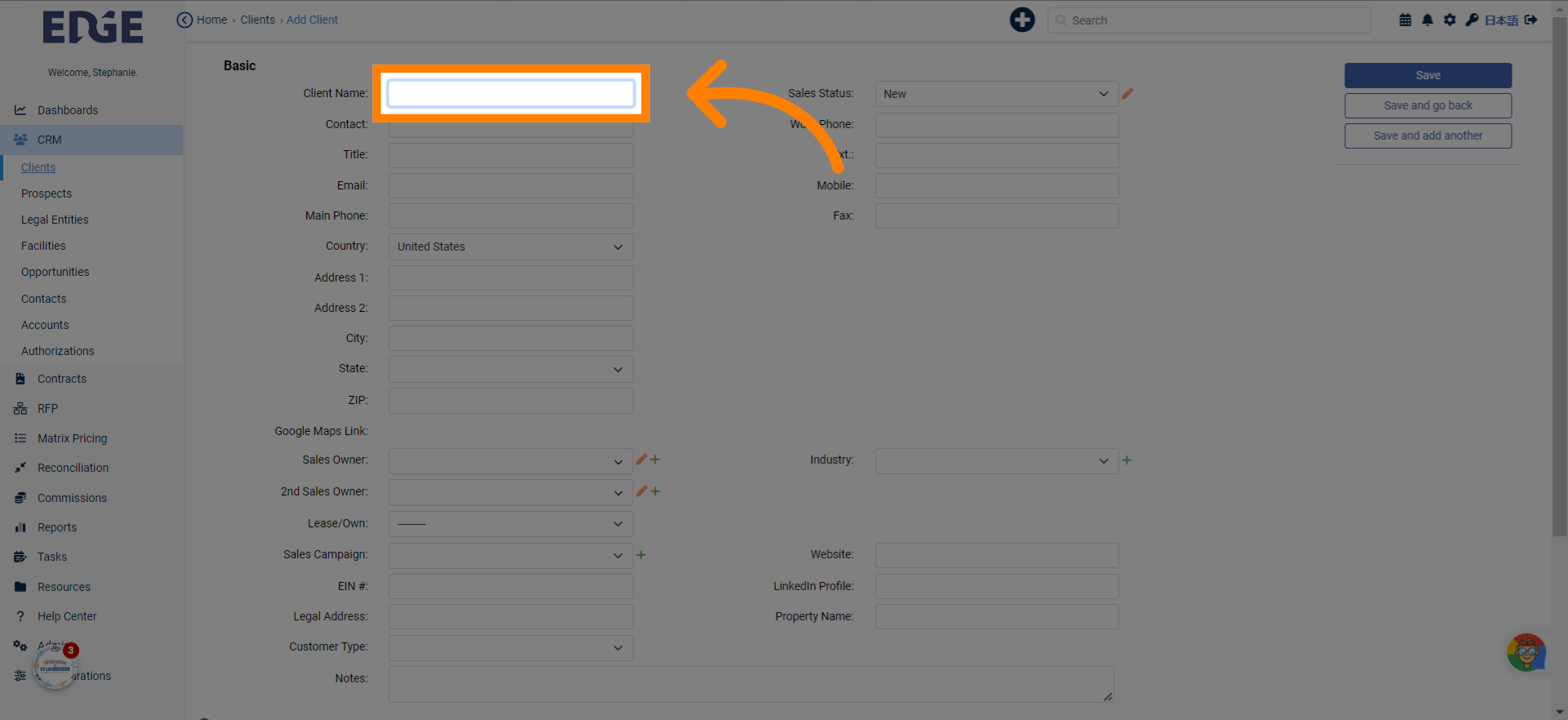Open Tasks in the sidebar
This screenshot has width=1568, height=720.
coord(91,557)
